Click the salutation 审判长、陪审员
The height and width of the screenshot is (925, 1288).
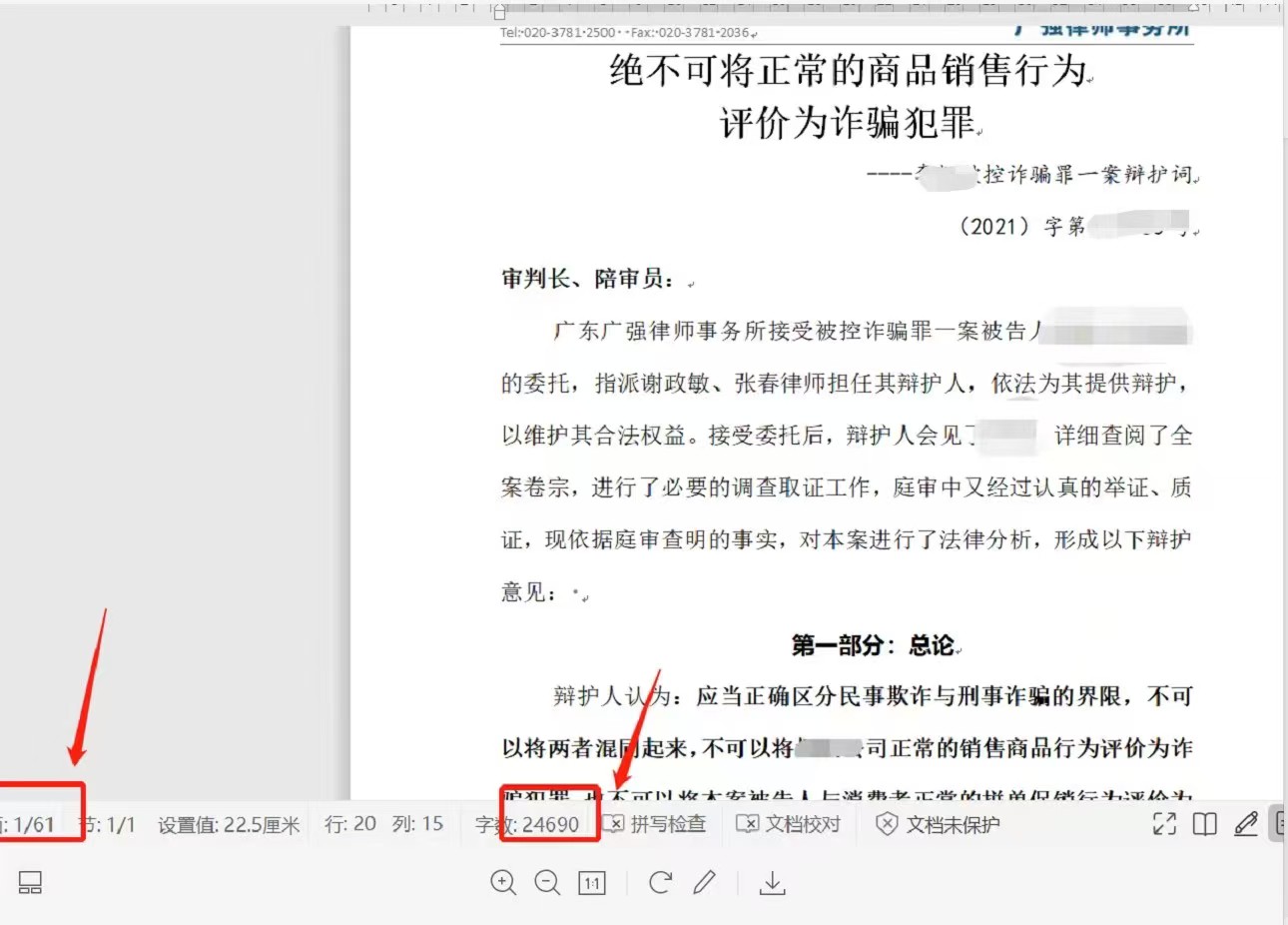587,279
